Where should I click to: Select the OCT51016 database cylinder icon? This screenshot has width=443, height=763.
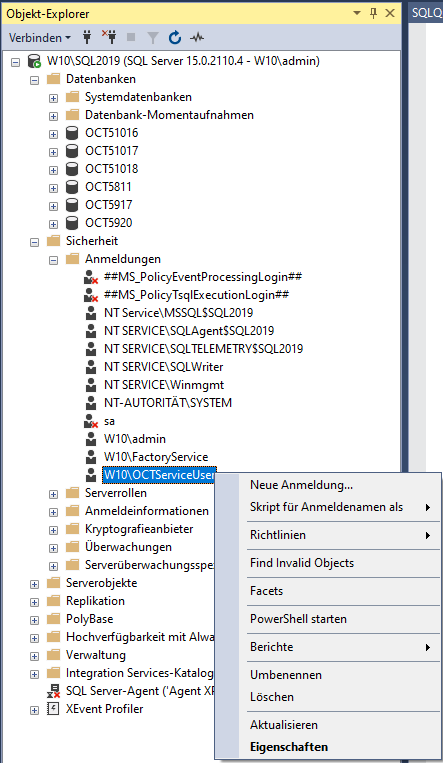[72, 133]
